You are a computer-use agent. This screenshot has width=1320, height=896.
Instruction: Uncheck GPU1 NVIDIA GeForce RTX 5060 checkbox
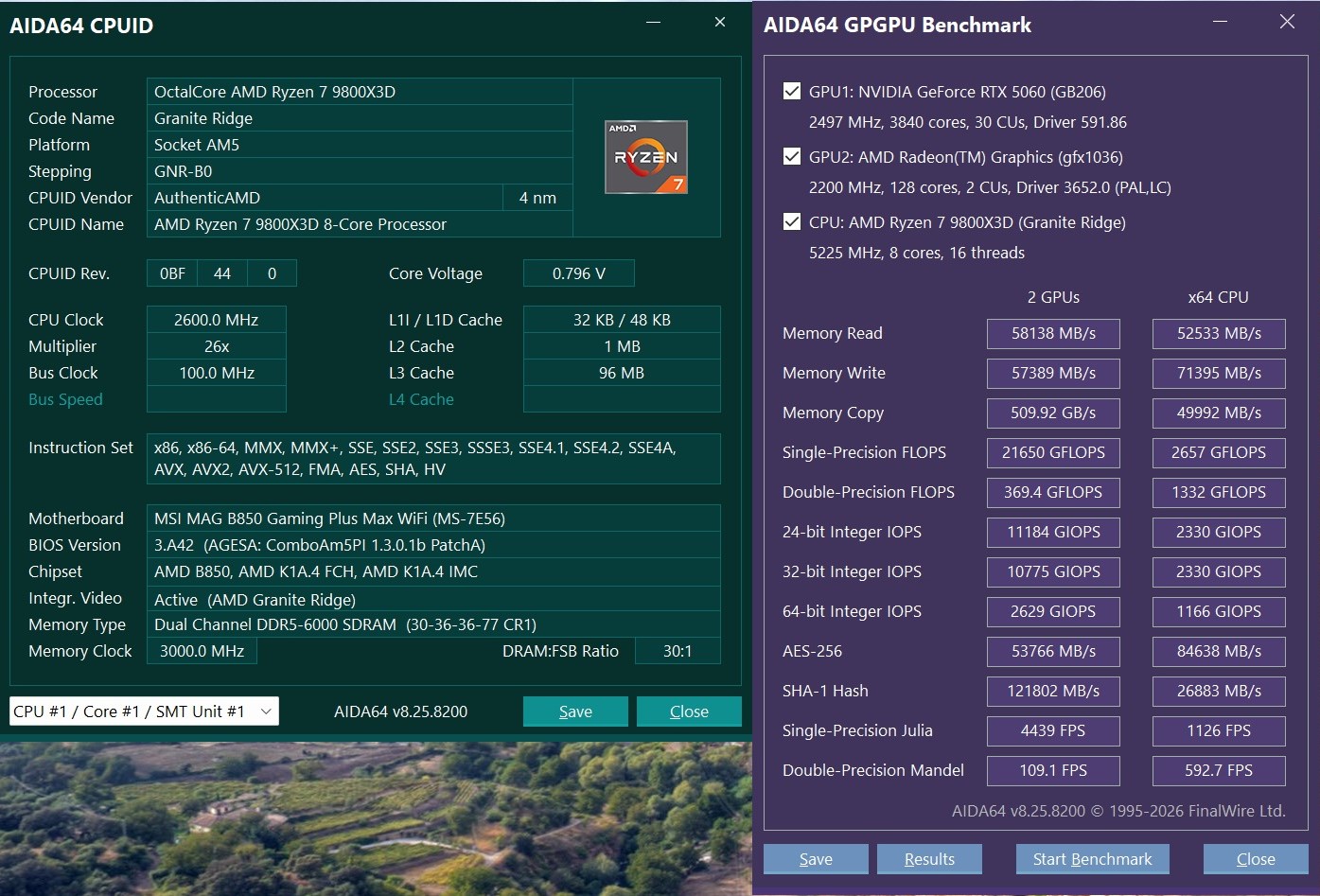coord(792,91)
